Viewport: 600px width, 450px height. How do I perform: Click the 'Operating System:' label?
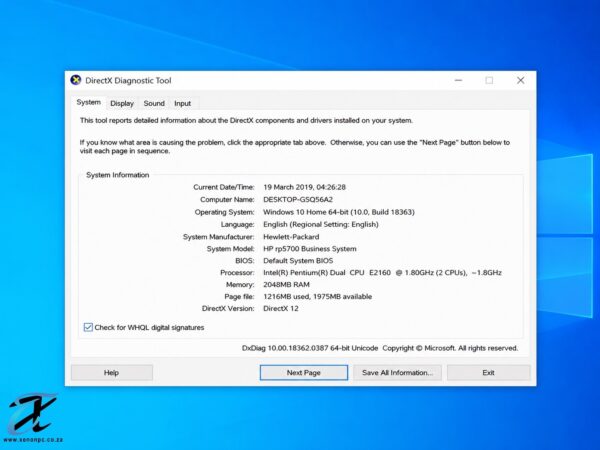click(x=224, y=212)
